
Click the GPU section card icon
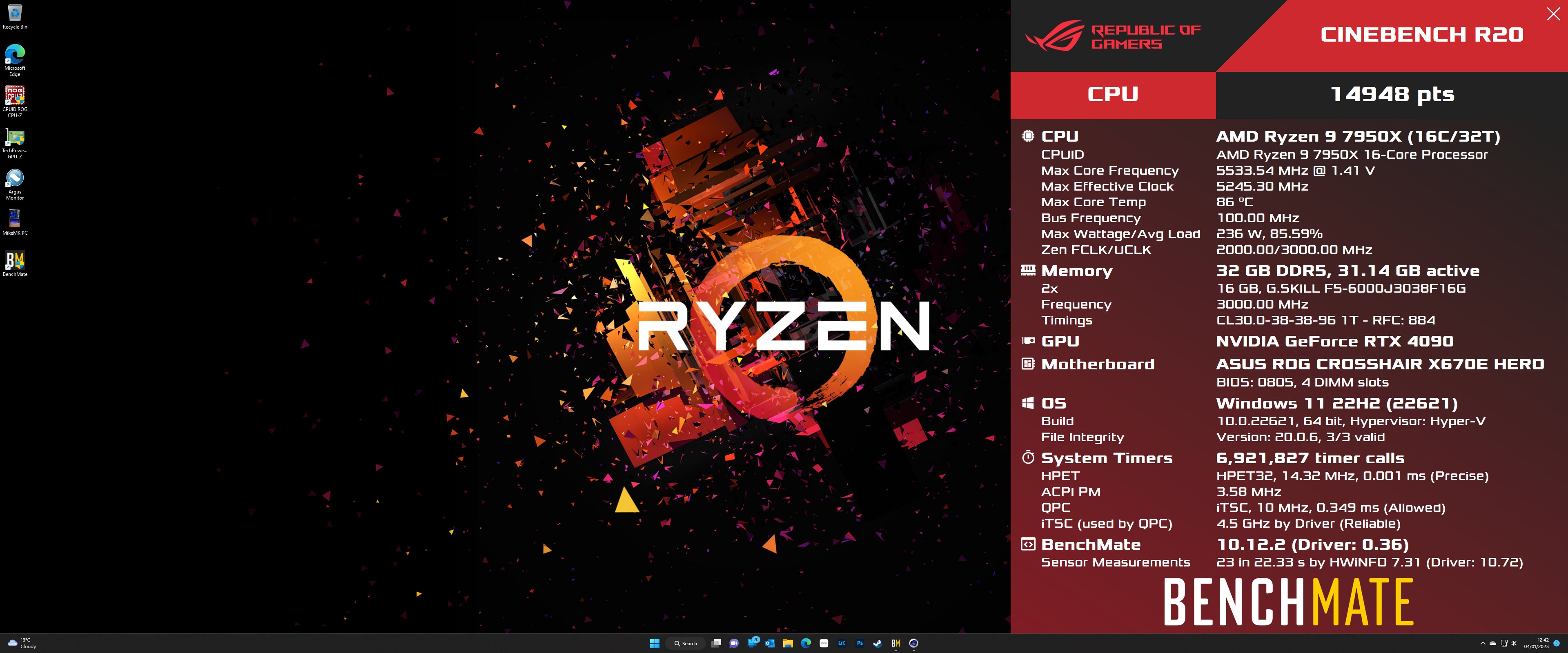[1028, 341]
